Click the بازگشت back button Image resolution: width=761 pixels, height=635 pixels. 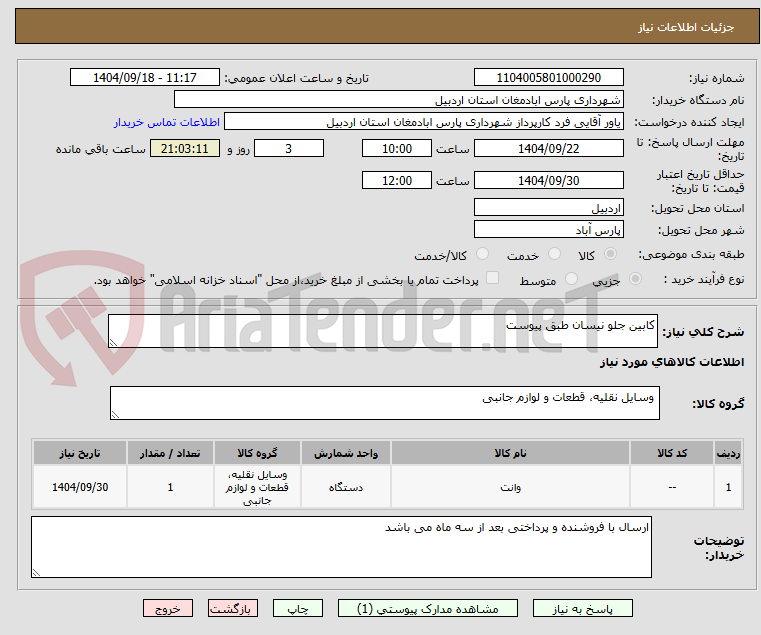233,608
